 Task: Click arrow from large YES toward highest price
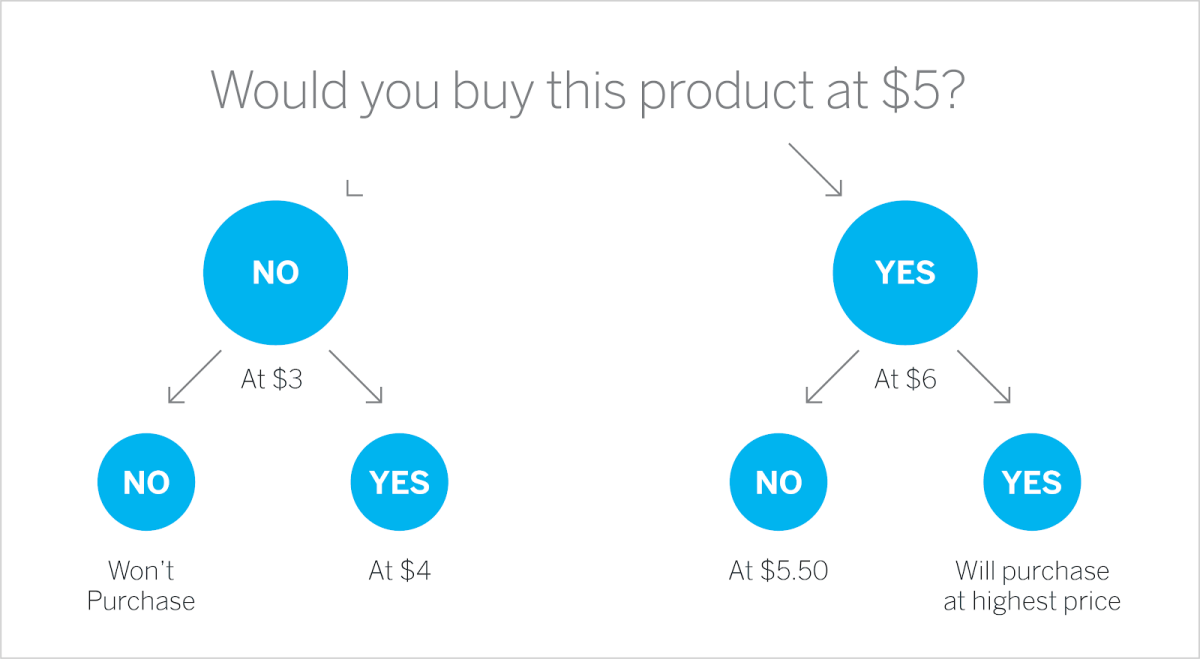(984, 376)
